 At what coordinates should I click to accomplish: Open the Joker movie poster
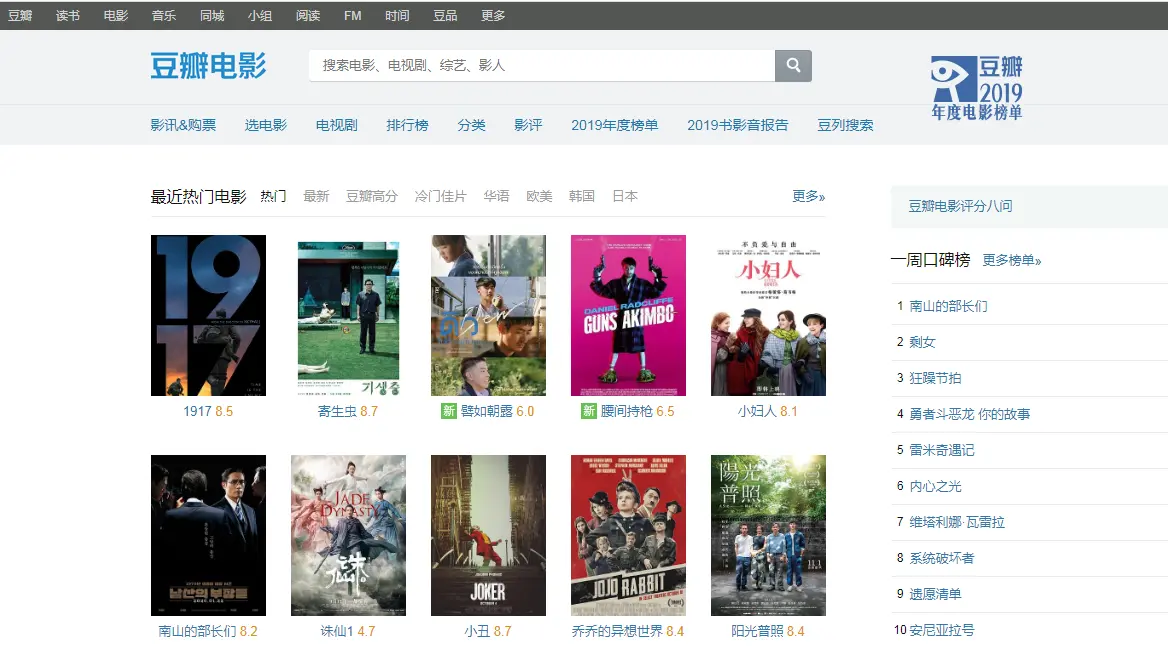[x=488, y=535]
